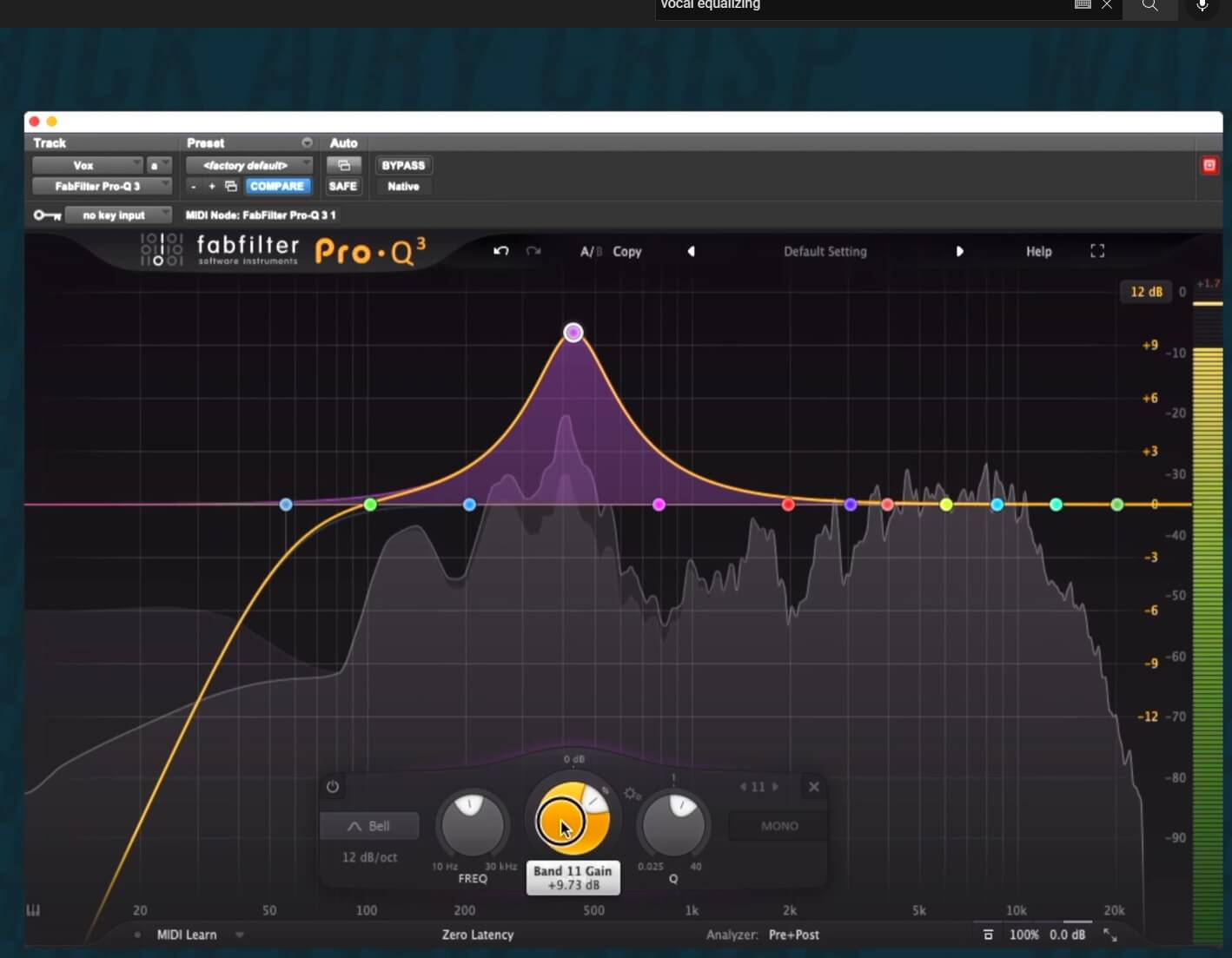The height and width of the screenshot is (958, 1232).
Task: Click the 0.0 dB output gain value
Action: (x=1067, y=935)
